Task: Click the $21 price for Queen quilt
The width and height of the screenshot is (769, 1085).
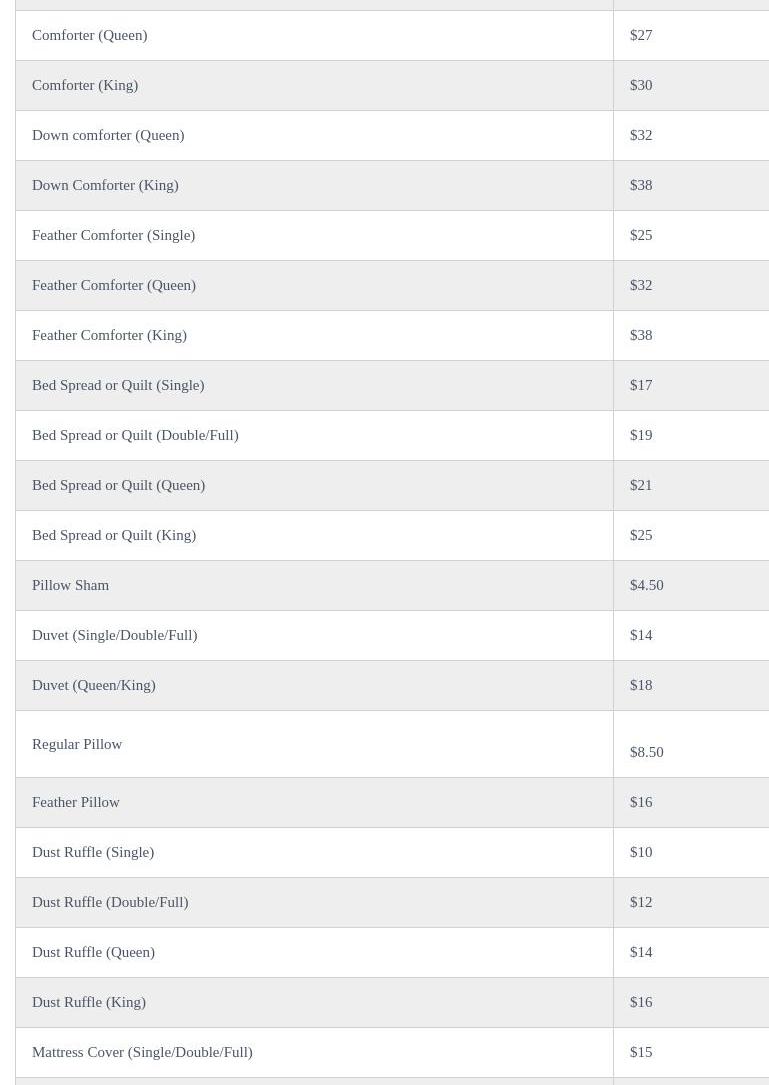Action: (641, 485)
